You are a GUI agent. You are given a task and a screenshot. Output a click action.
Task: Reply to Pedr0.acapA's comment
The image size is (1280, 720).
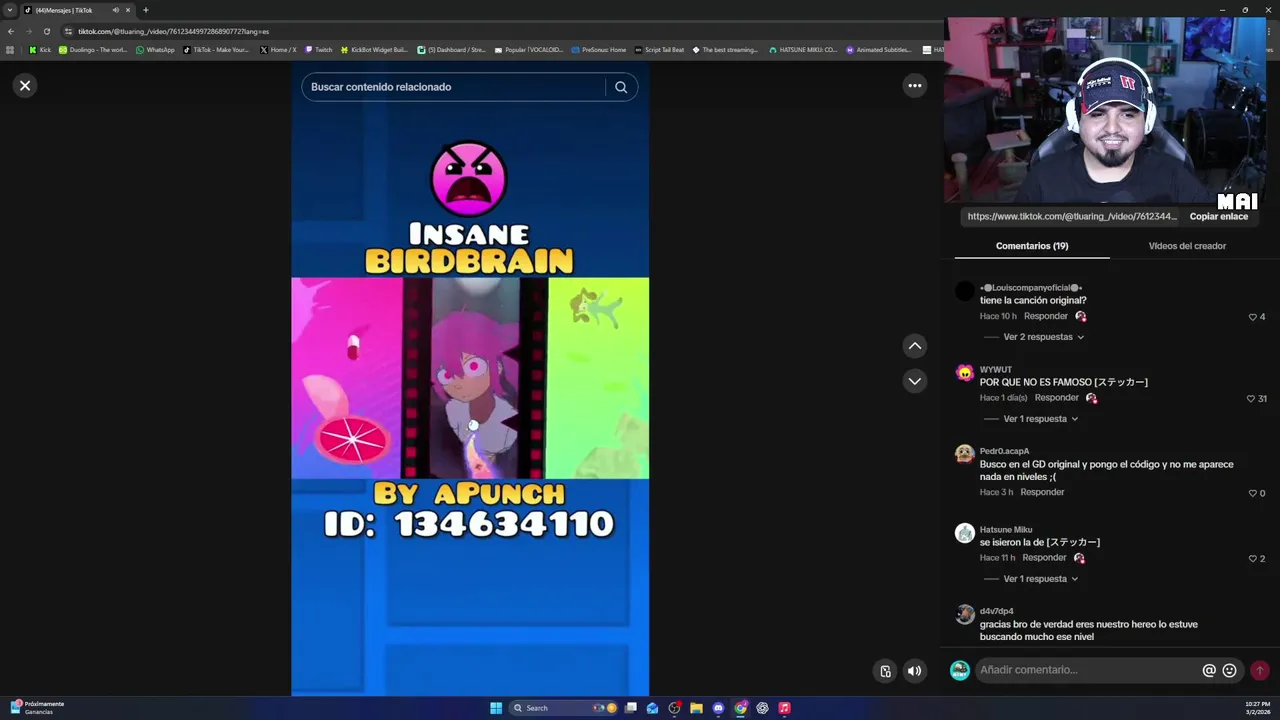1042,492
